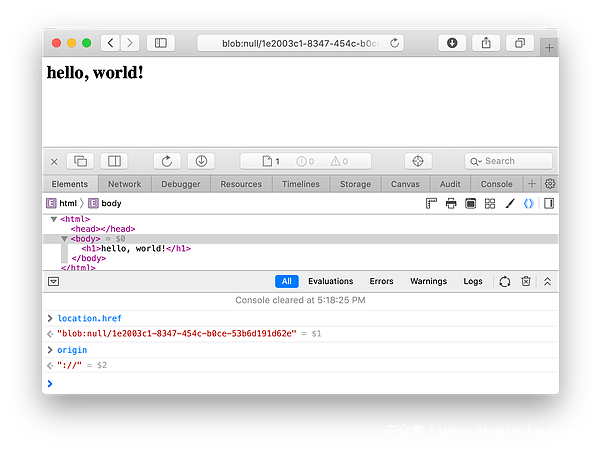Image resolution: width=600 pixels, height=450 pixels.
Task: Click the inspector Search field
Action: 509,161
